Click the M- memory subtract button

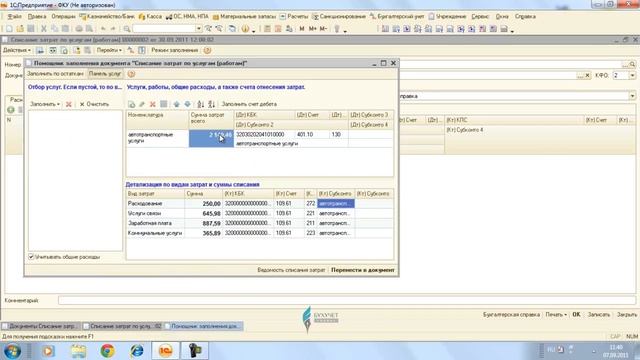[323, 29]
